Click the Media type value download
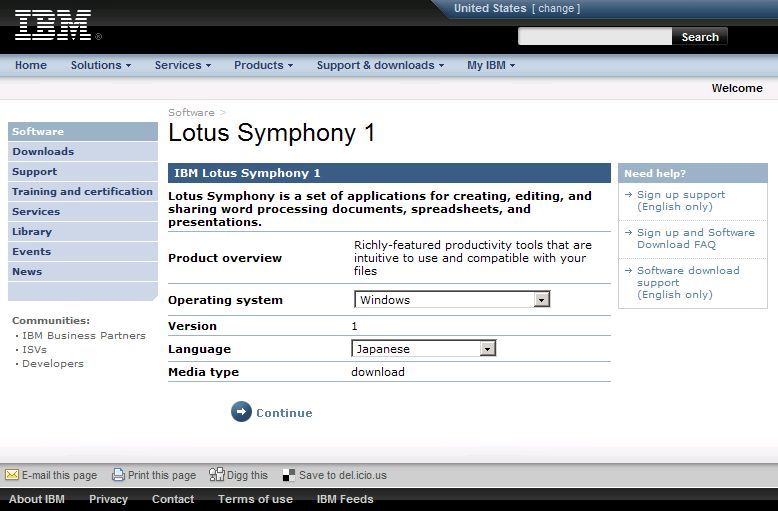The height and width of the screenshot is (511, 778). click(x=378, y=372)
